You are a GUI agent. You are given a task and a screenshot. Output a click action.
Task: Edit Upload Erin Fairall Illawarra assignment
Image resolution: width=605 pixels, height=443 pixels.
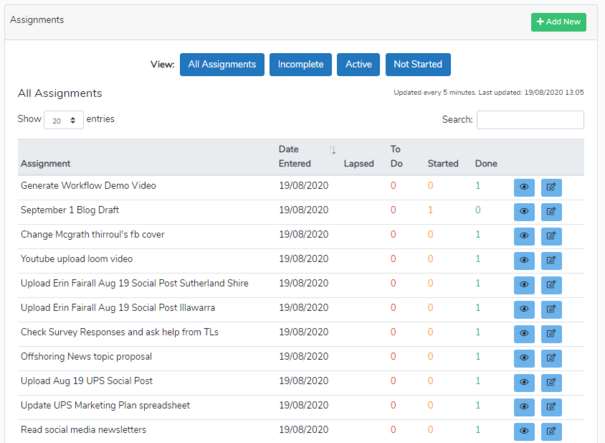[x=551, y=309]
